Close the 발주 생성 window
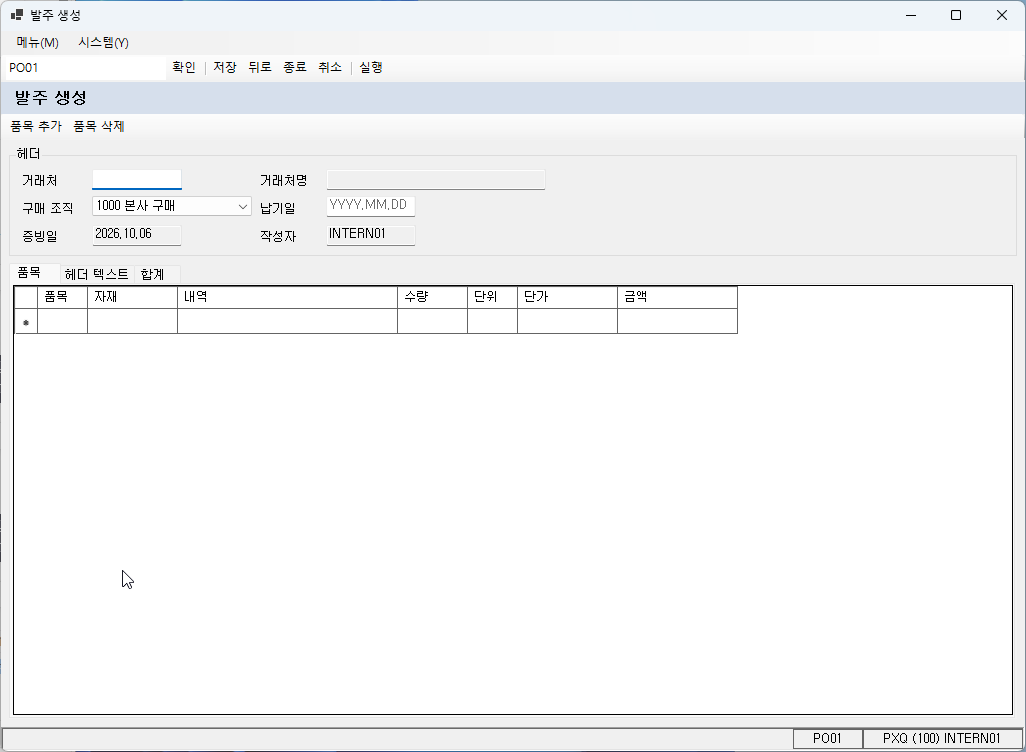The height and width of the screenshot is (752, 1026). pyautogui.click(x=1002, y=15)
